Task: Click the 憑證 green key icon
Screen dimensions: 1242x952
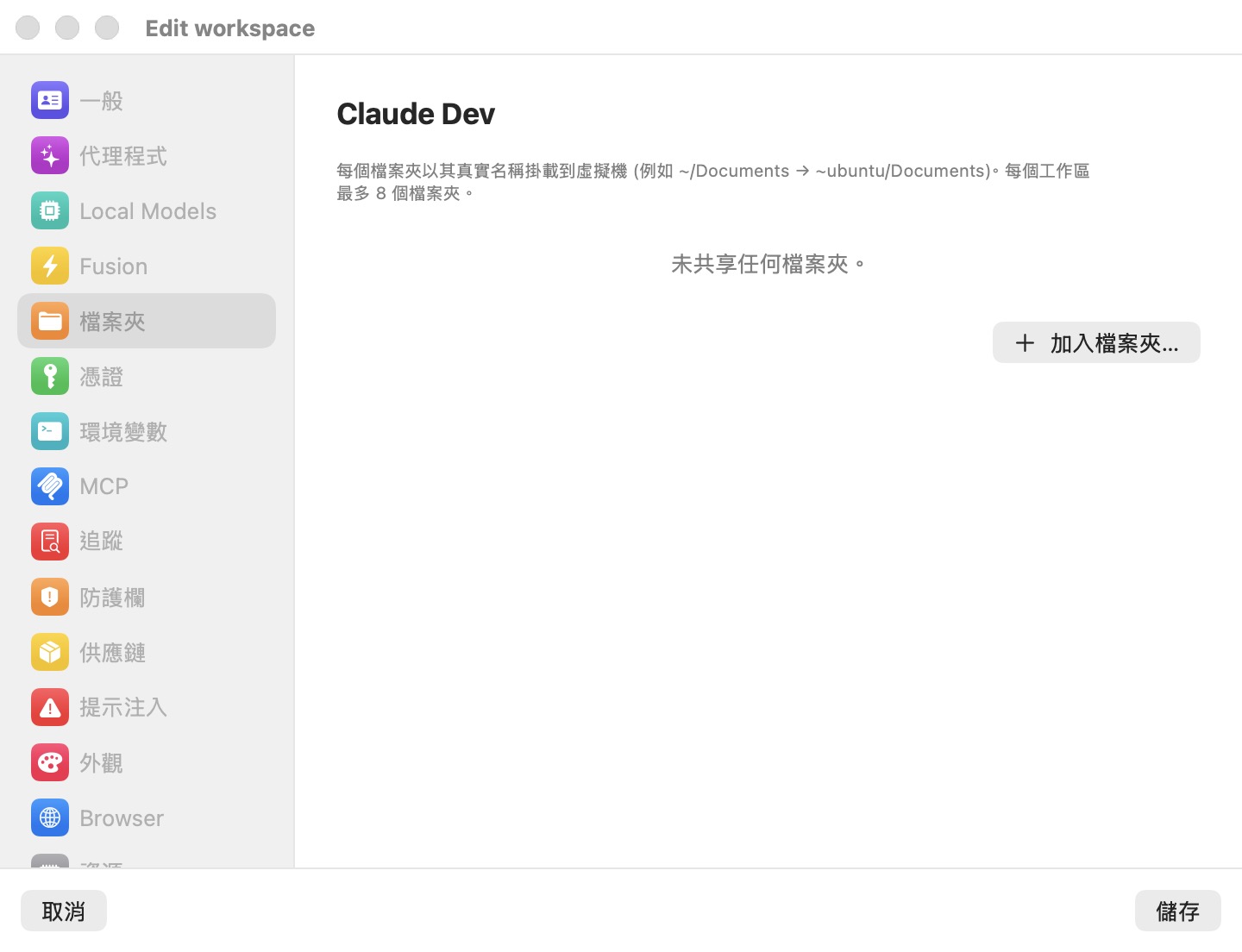Action: click(x=50, y=377)
